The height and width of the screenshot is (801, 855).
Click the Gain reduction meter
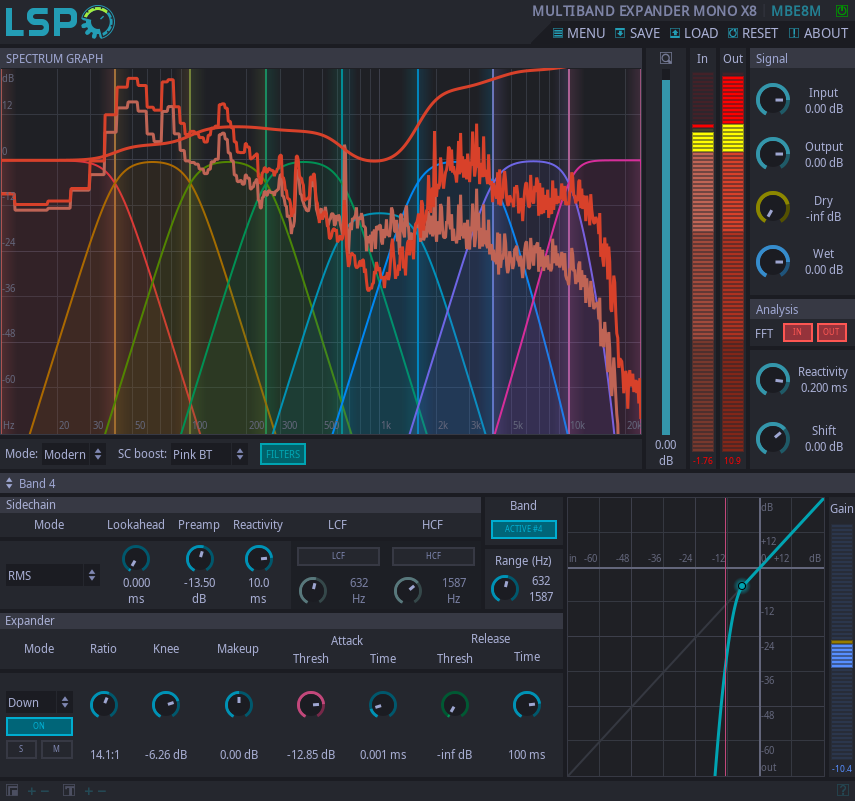[842, 643]
